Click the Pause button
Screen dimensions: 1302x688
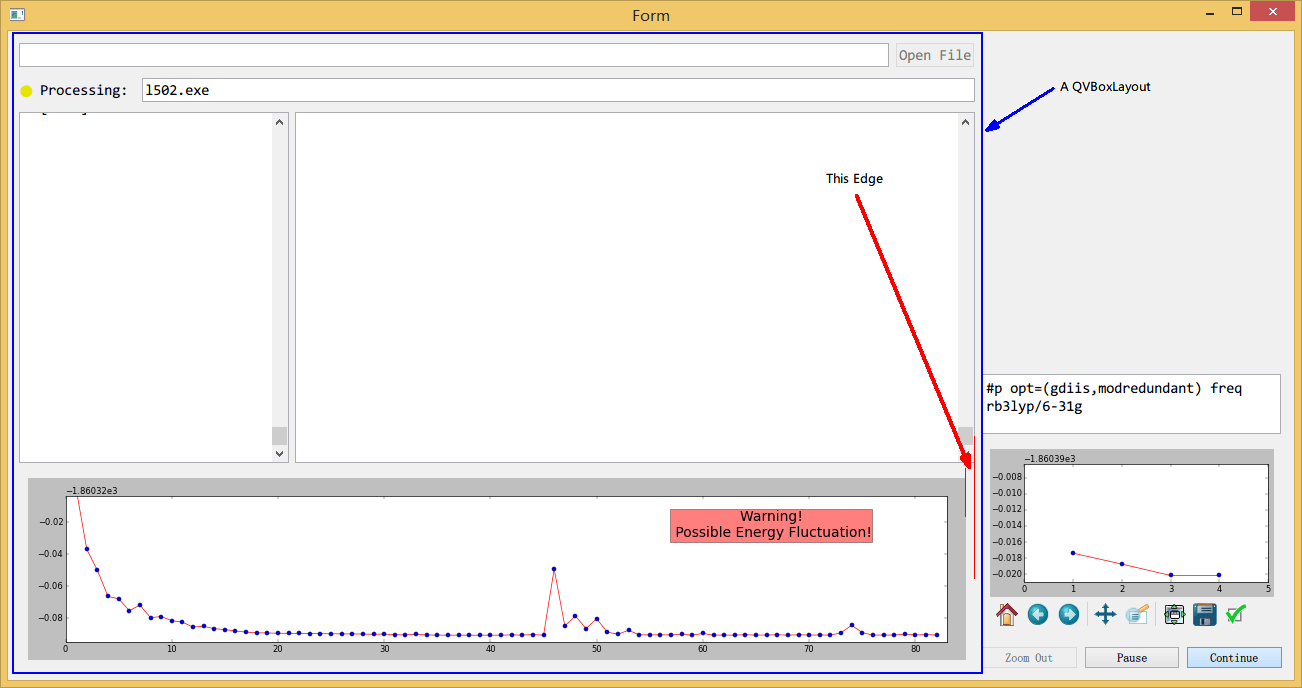(1131, 657)
